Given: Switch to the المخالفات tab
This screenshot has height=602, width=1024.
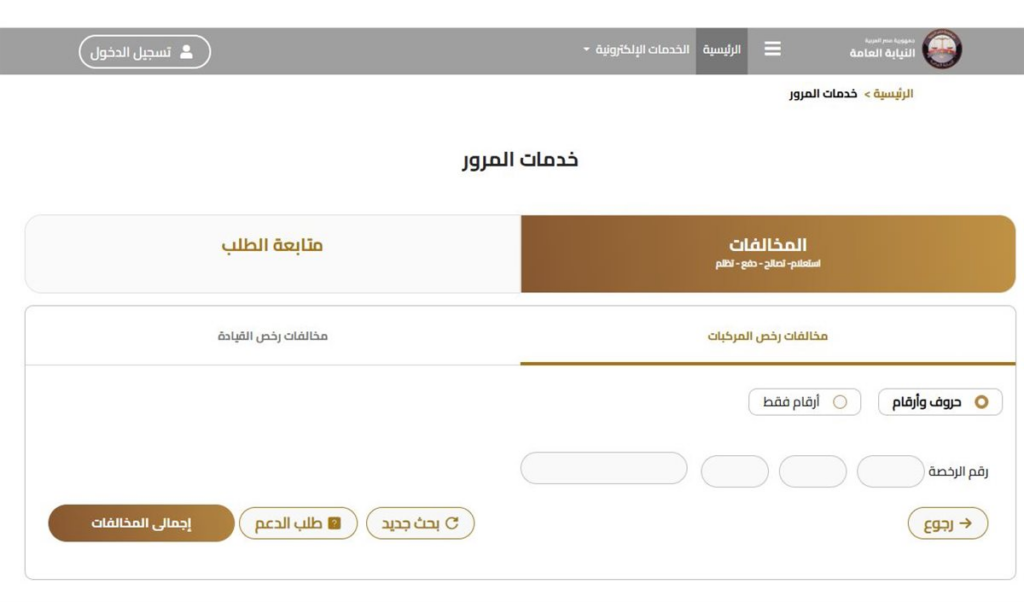Looking at the screenshot, I should (x=768, y=253).
